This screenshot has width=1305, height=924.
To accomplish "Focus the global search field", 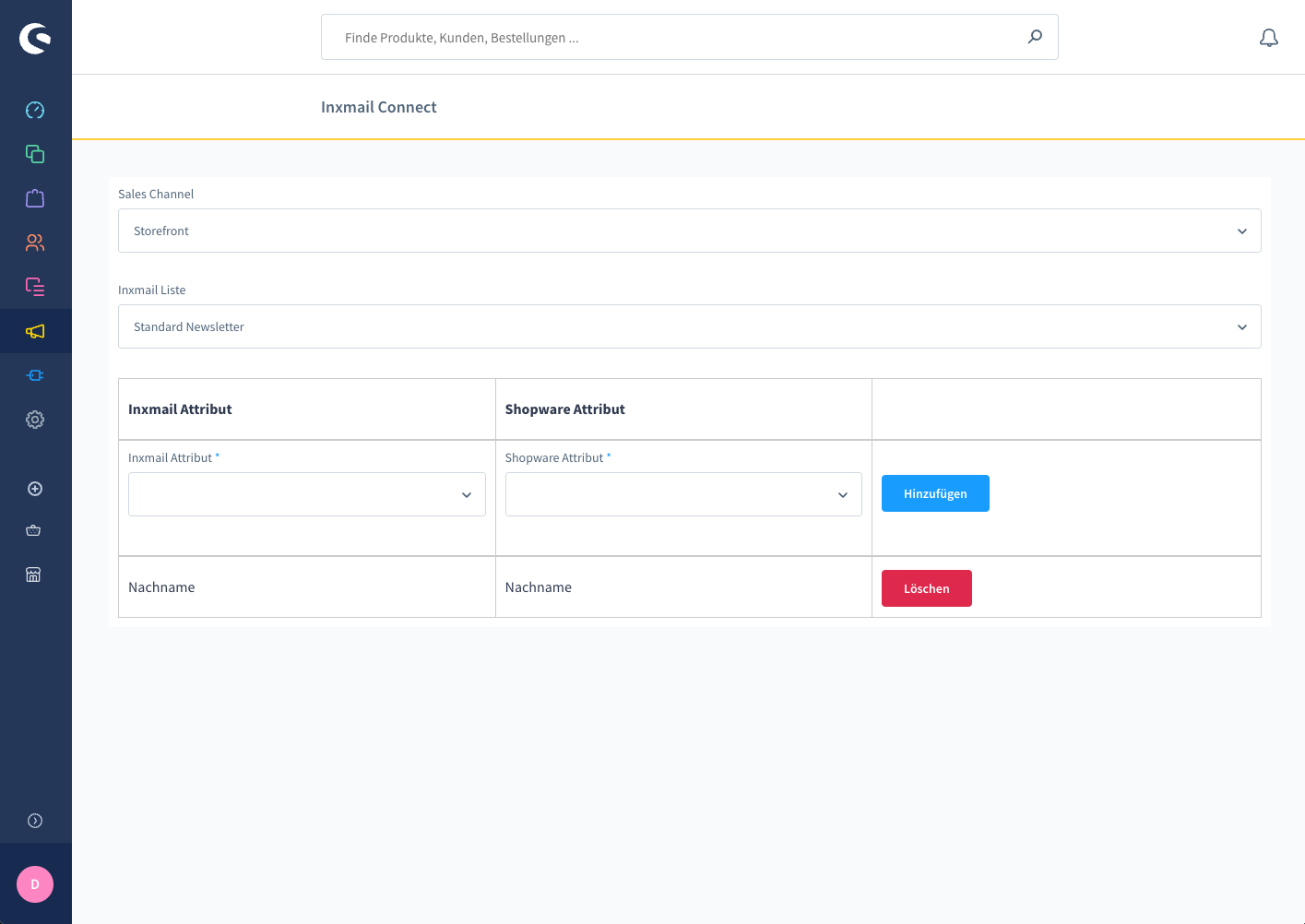I will 690,37.
